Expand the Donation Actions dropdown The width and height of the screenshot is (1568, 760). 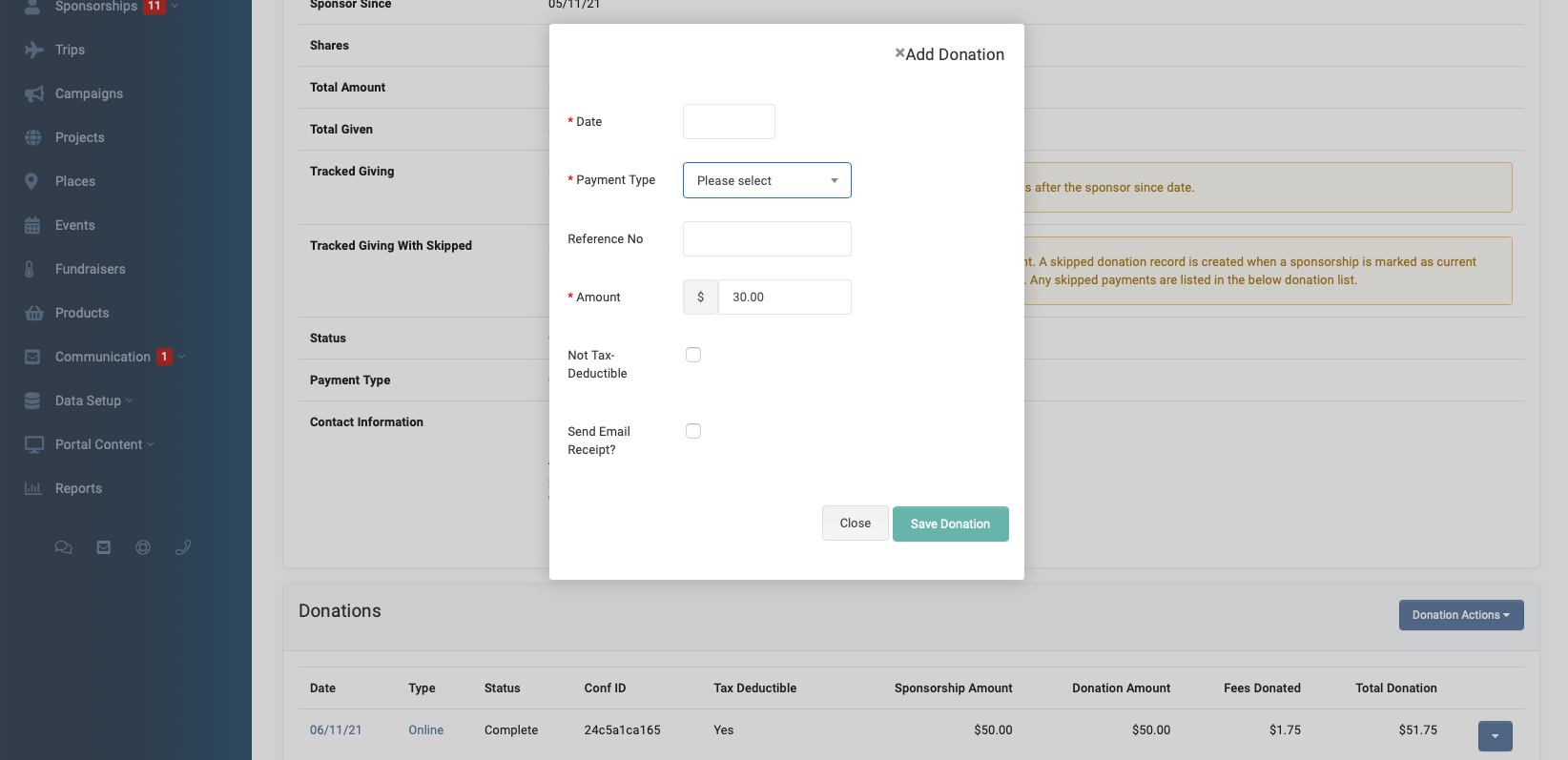click(x=1460, y=615)
